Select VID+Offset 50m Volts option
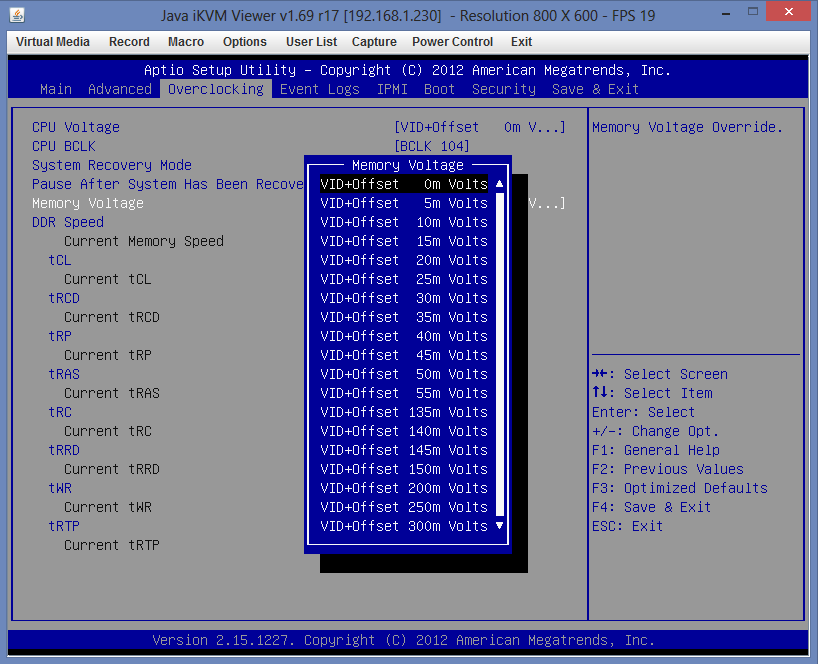 404,374
